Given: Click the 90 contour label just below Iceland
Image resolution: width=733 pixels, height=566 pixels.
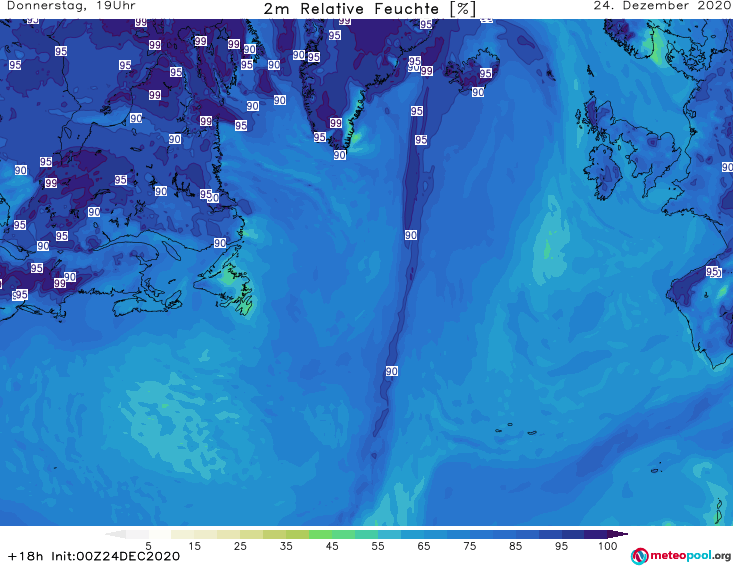Looking at the screenshot, I should pyautogui.click(x=478, y=92).
